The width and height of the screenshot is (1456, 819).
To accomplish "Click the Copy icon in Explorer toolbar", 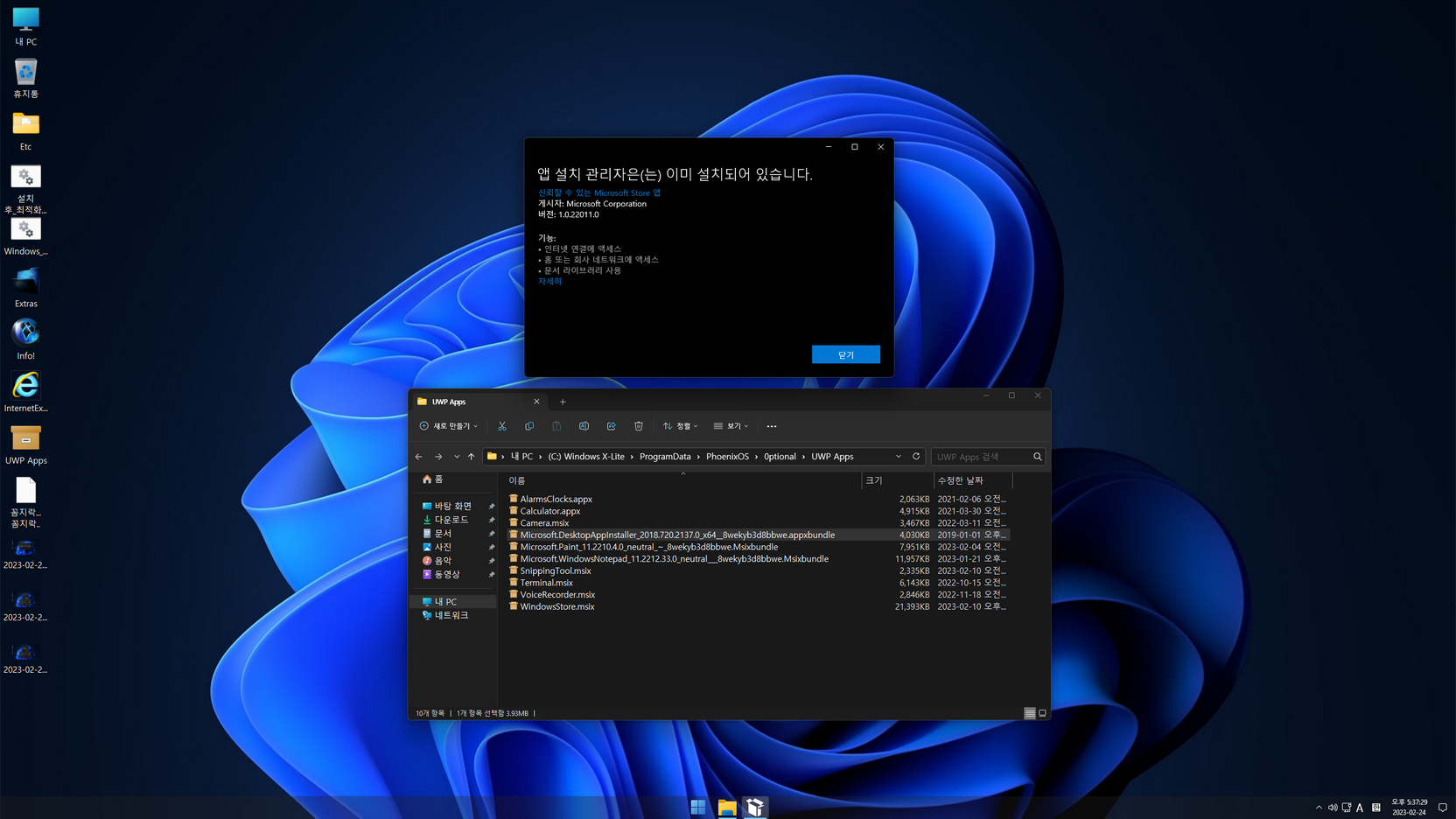I will coord(529,426).
